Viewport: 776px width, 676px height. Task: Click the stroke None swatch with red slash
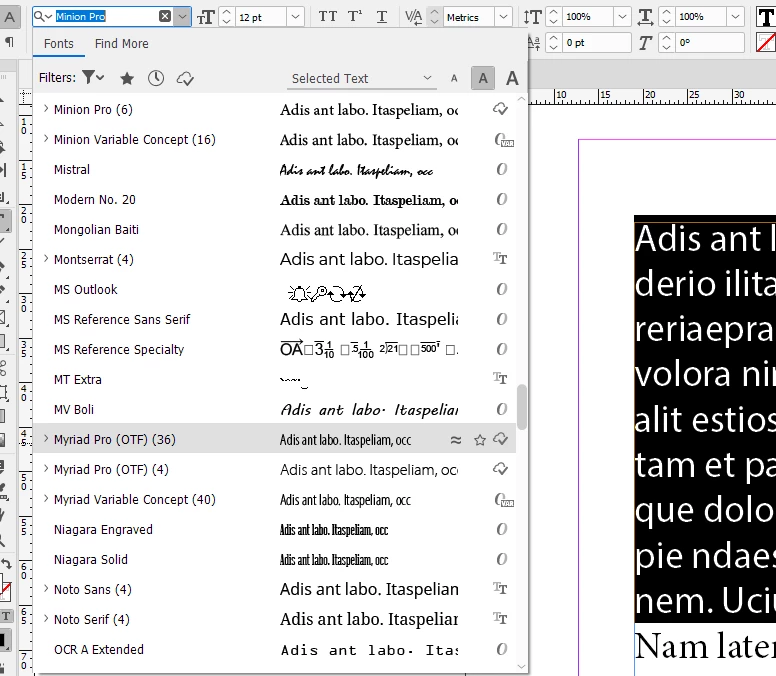[766, 43]
